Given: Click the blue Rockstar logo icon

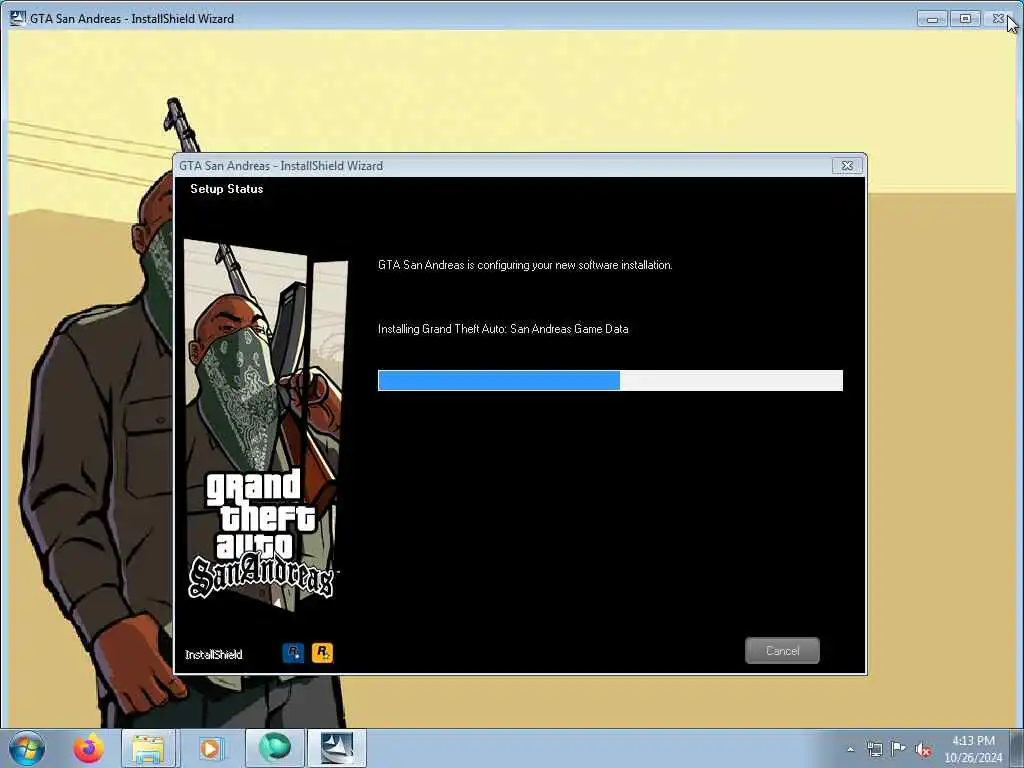Looking at the screenshot, I should point(293,652).
